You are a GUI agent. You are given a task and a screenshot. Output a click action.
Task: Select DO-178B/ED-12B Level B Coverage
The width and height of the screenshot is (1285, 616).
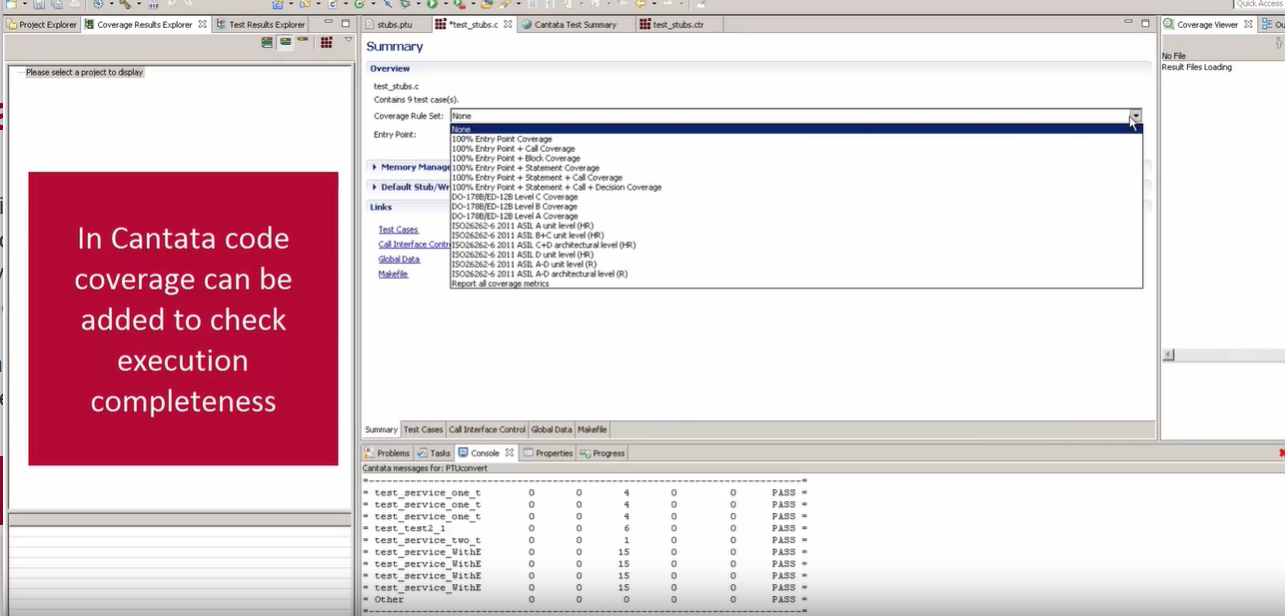click(x=796, y=206)
